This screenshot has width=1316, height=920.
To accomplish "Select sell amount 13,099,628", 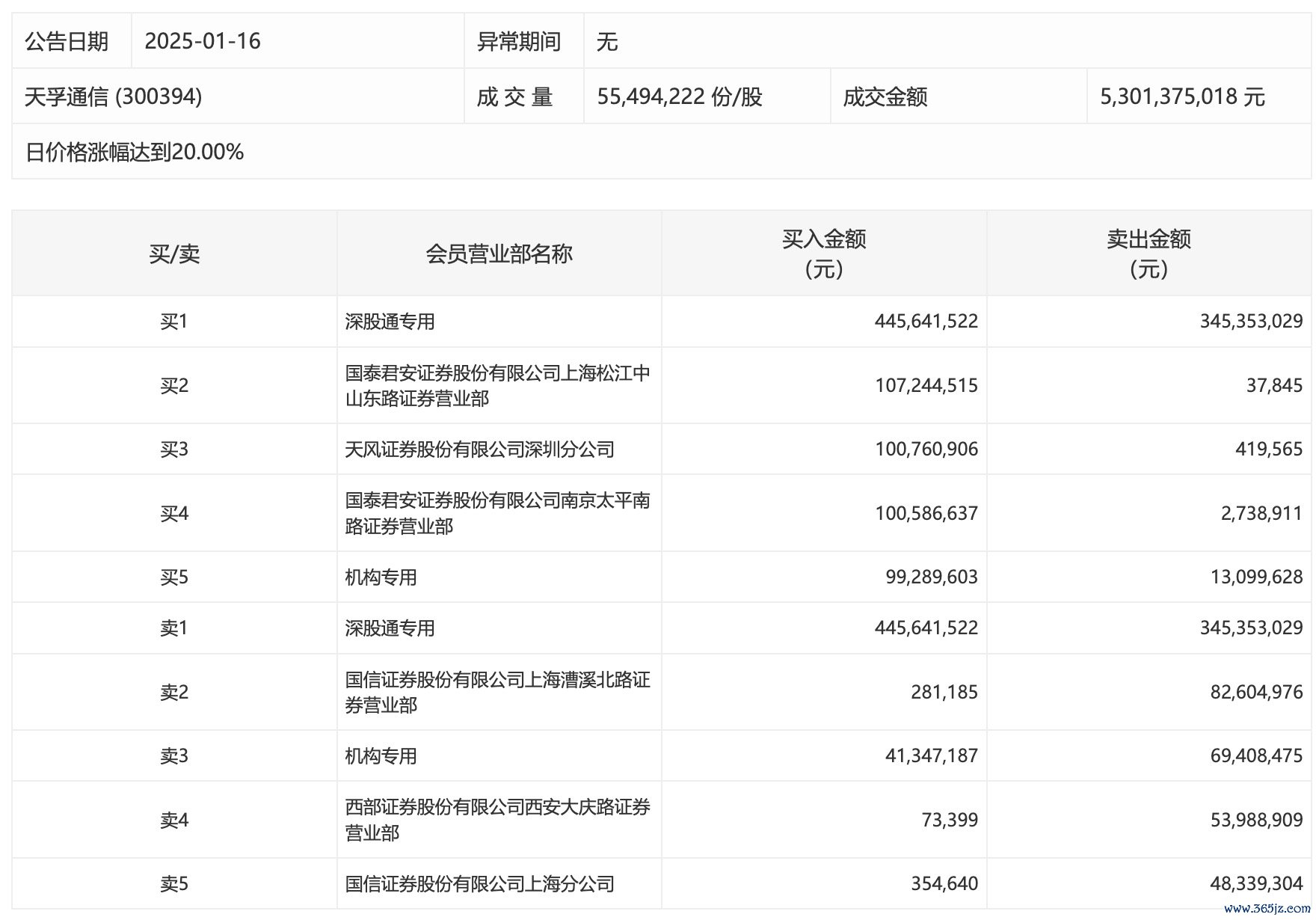I will 1257,577.
